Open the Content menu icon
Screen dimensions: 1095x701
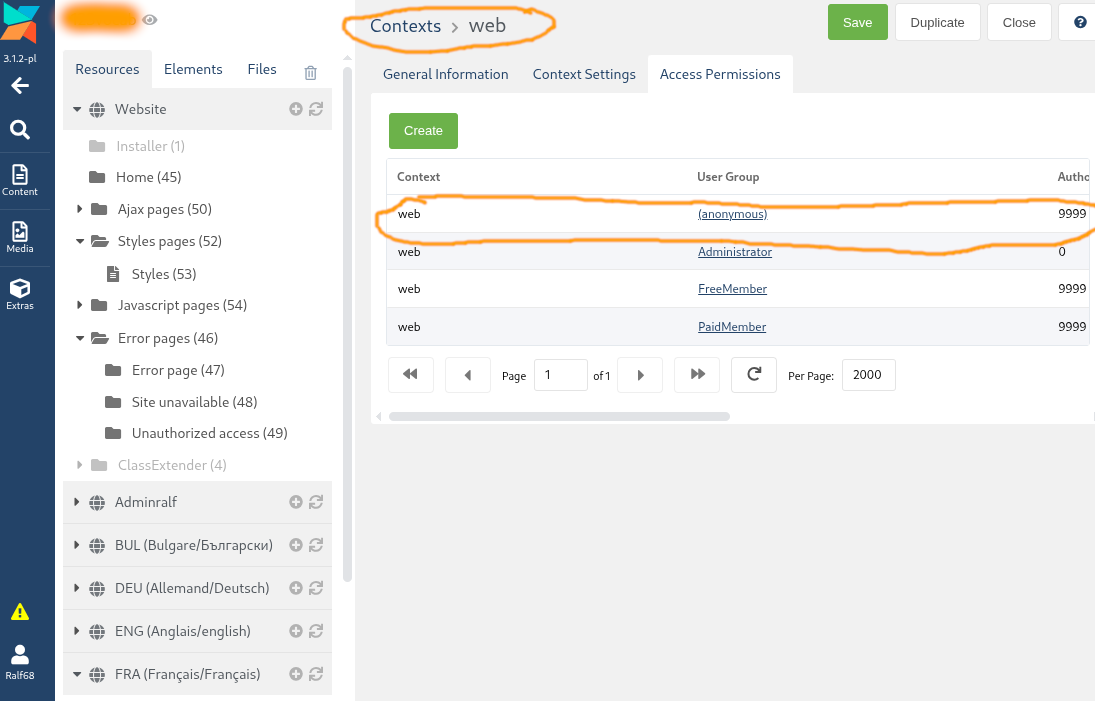point(20,180)
